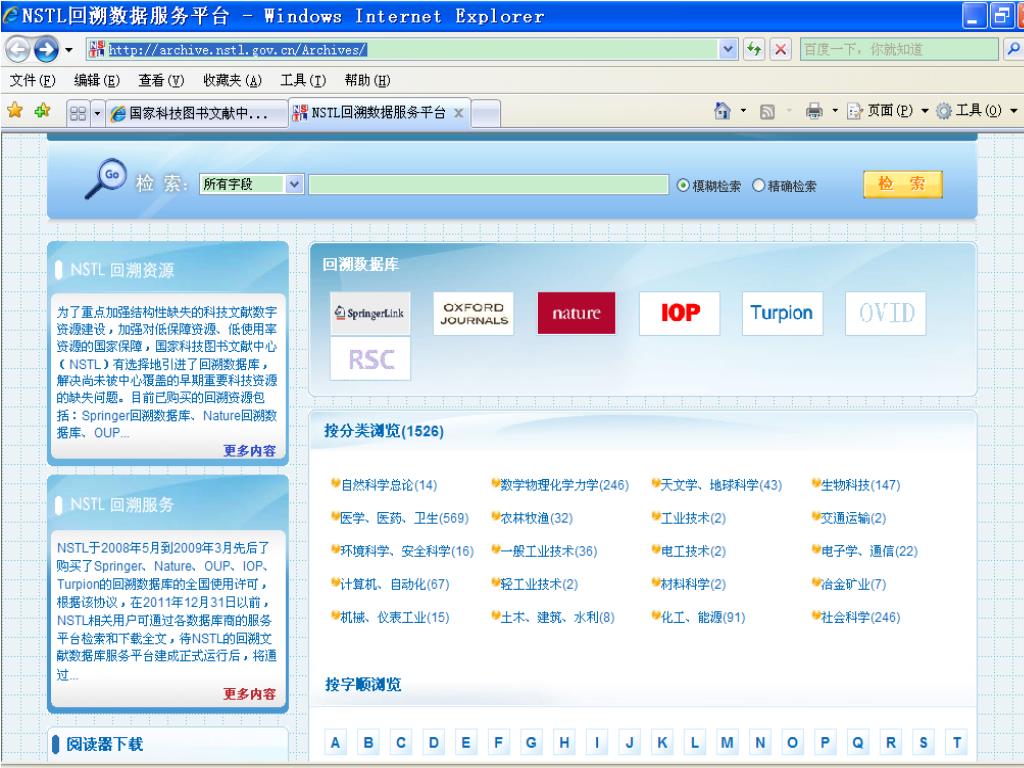Browse journals starting with letter M
Image resolution: width=1024 pixels, height=768 pixels.
728,742
